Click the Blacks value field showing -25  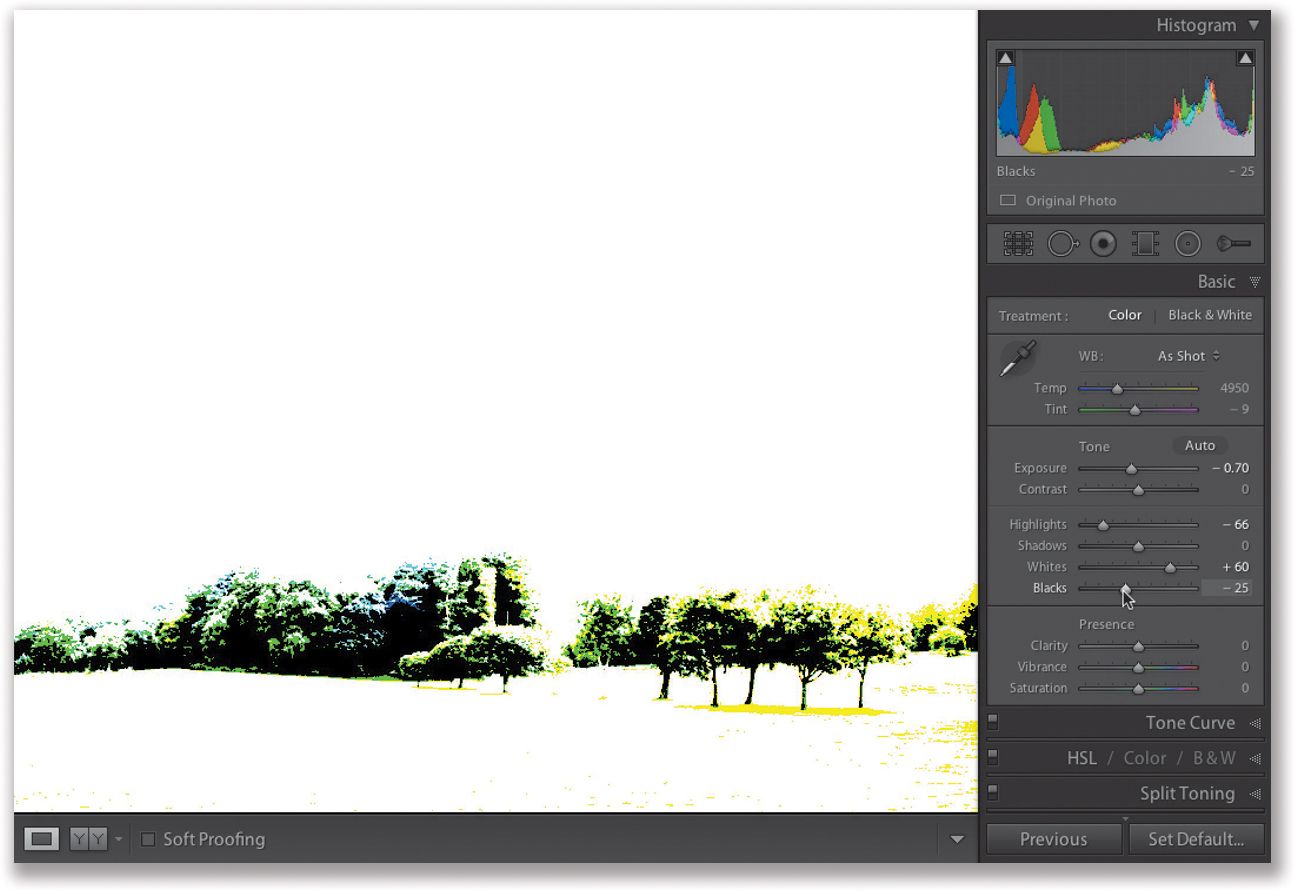pos(1226,588)
